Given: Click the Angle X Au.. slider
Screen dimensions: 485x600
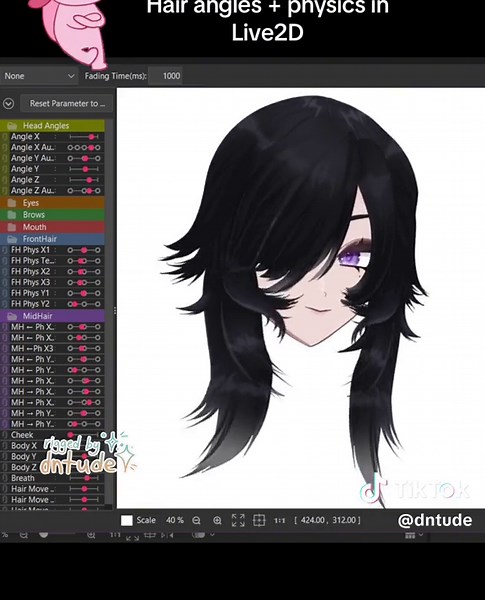Looking at the screenshot, I should [x=84, y=147].
